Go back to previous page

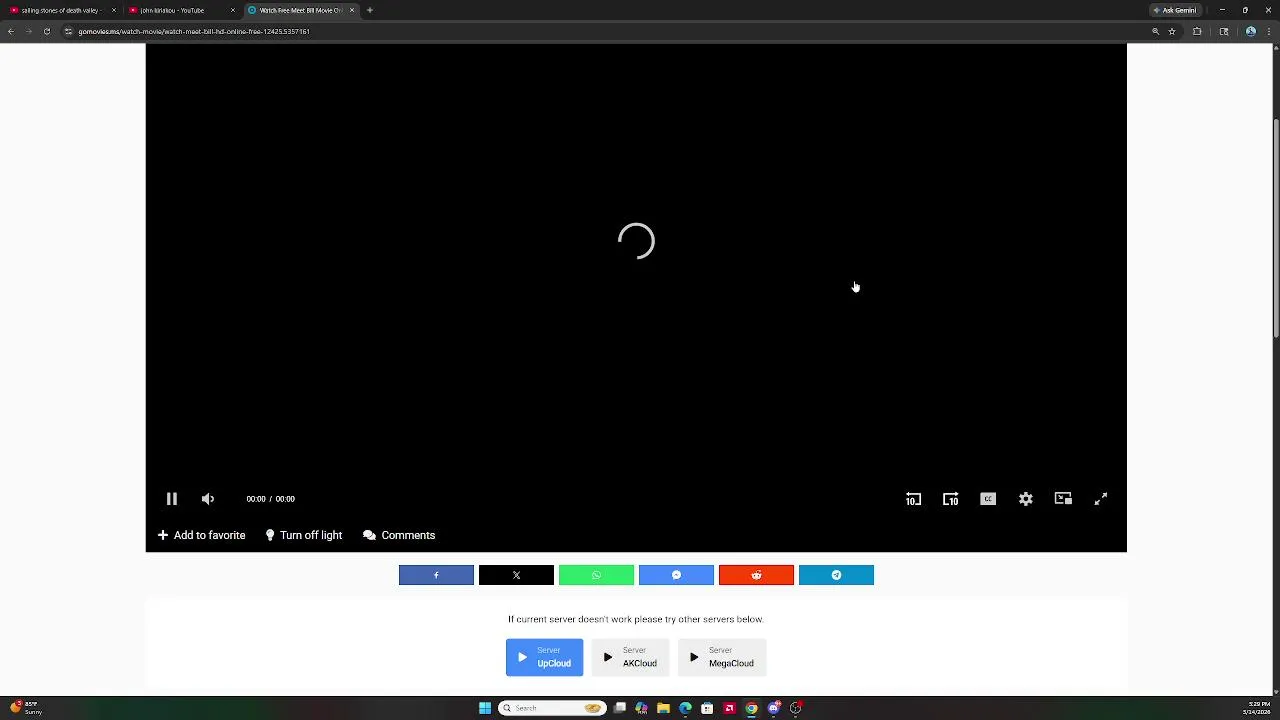tap(10, 31)
